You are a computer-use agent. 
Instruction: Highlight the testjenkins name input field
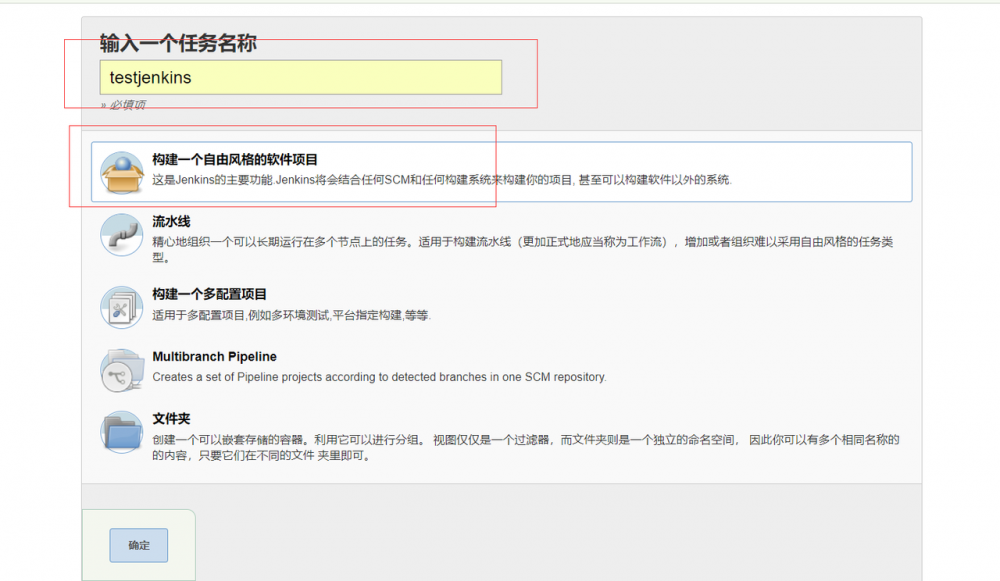tap(300, 77)
